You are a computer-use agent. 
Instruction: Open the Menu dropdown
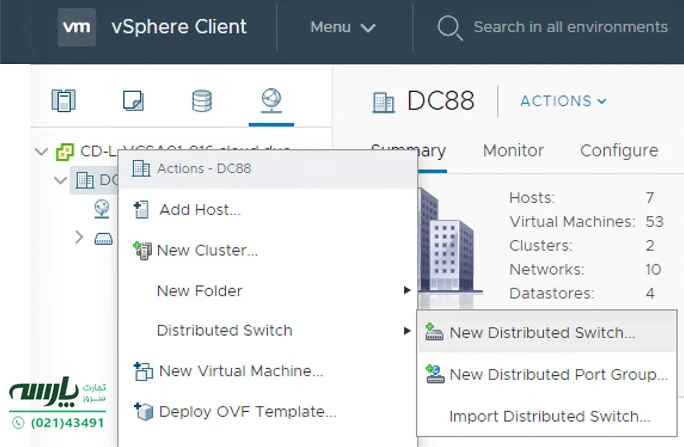click(343, 27)
